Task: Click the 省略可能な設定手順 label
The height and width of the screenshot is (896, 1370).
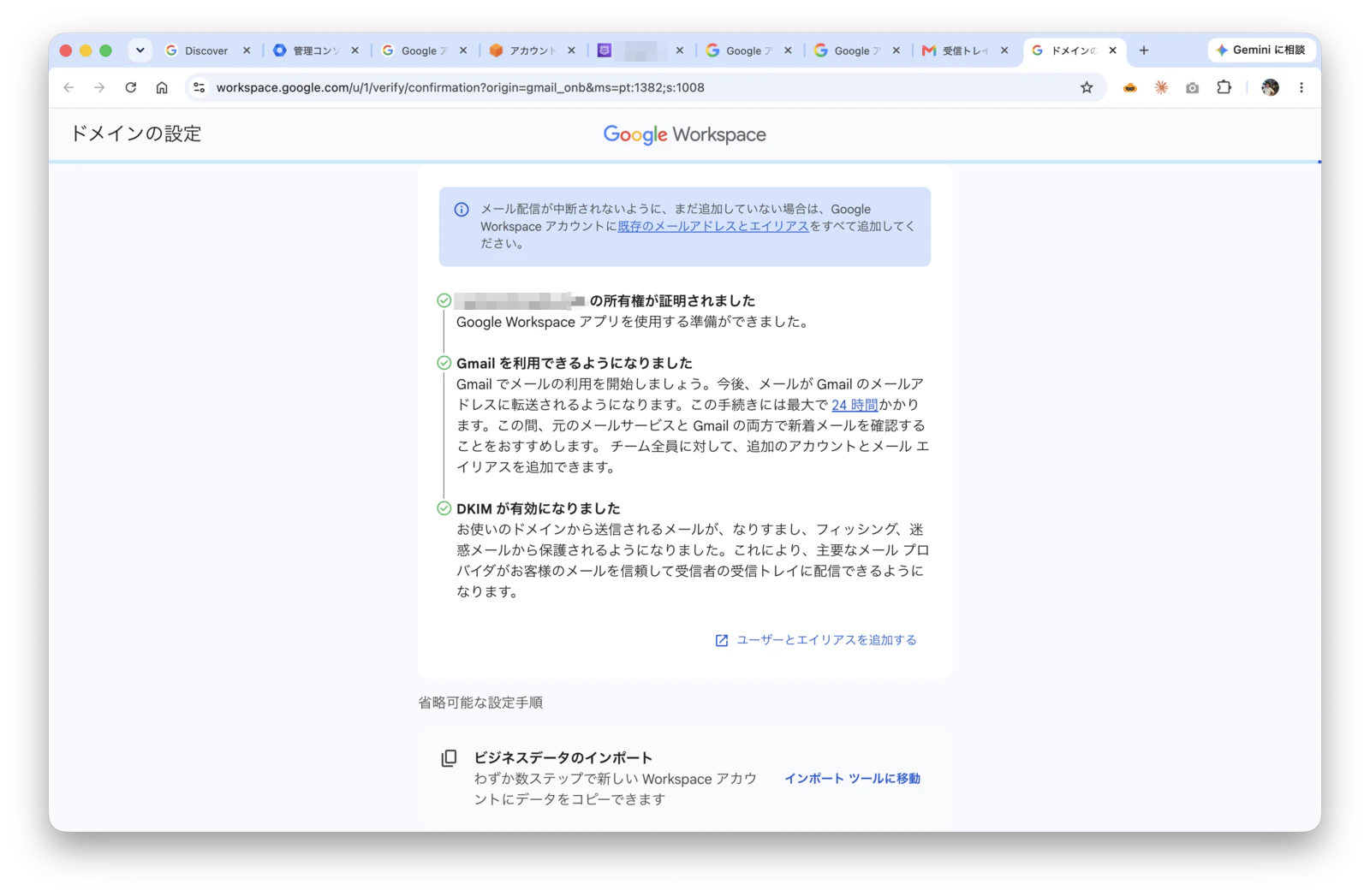Action: (480, 703)
